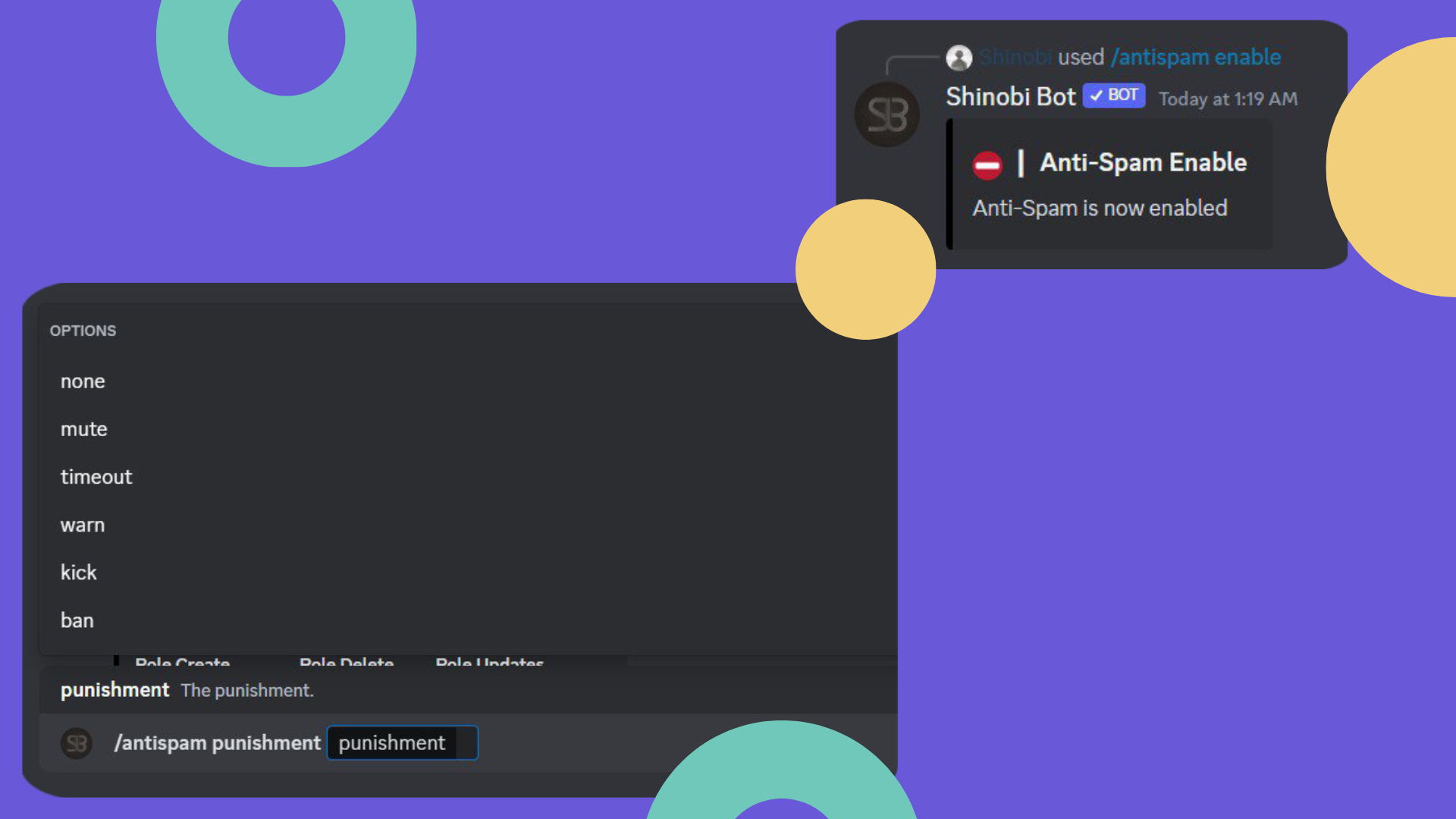The height and width of the screenshot is (819, 1456).
Task: Choose the 'mute' option
Action: point(83,429)
